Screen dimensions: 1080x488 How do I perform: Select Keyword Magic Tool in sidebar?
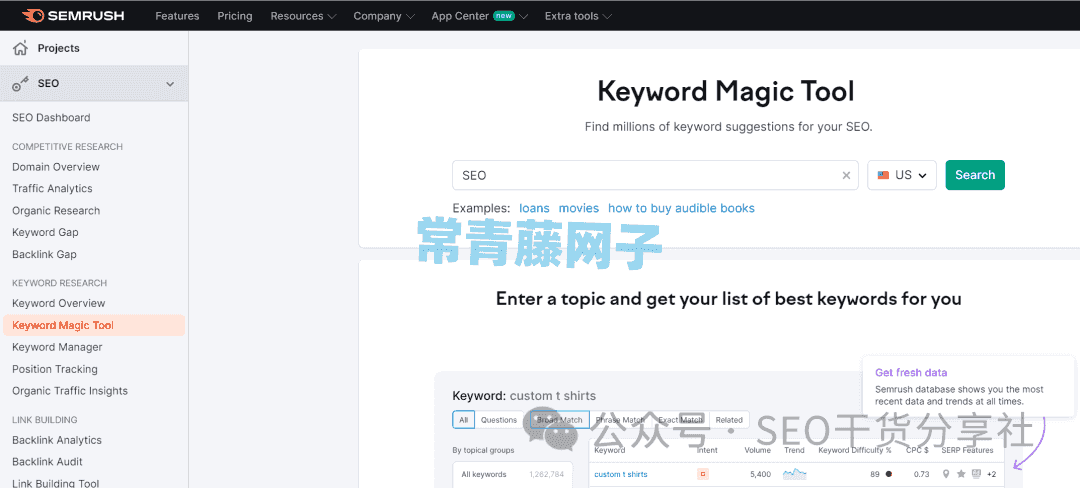[94, 326]
